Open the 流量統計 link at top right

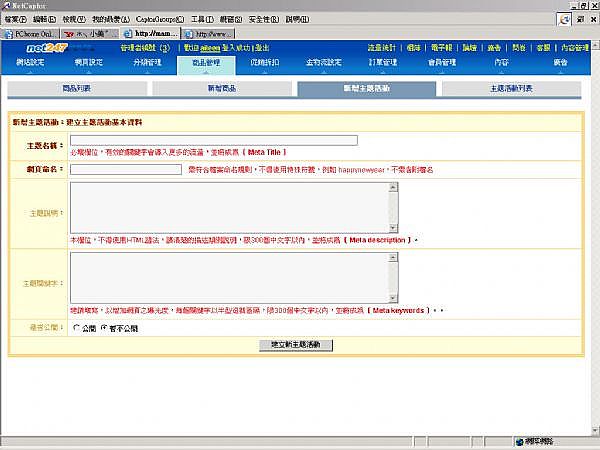pyautogui.click(x=382, y=48)
